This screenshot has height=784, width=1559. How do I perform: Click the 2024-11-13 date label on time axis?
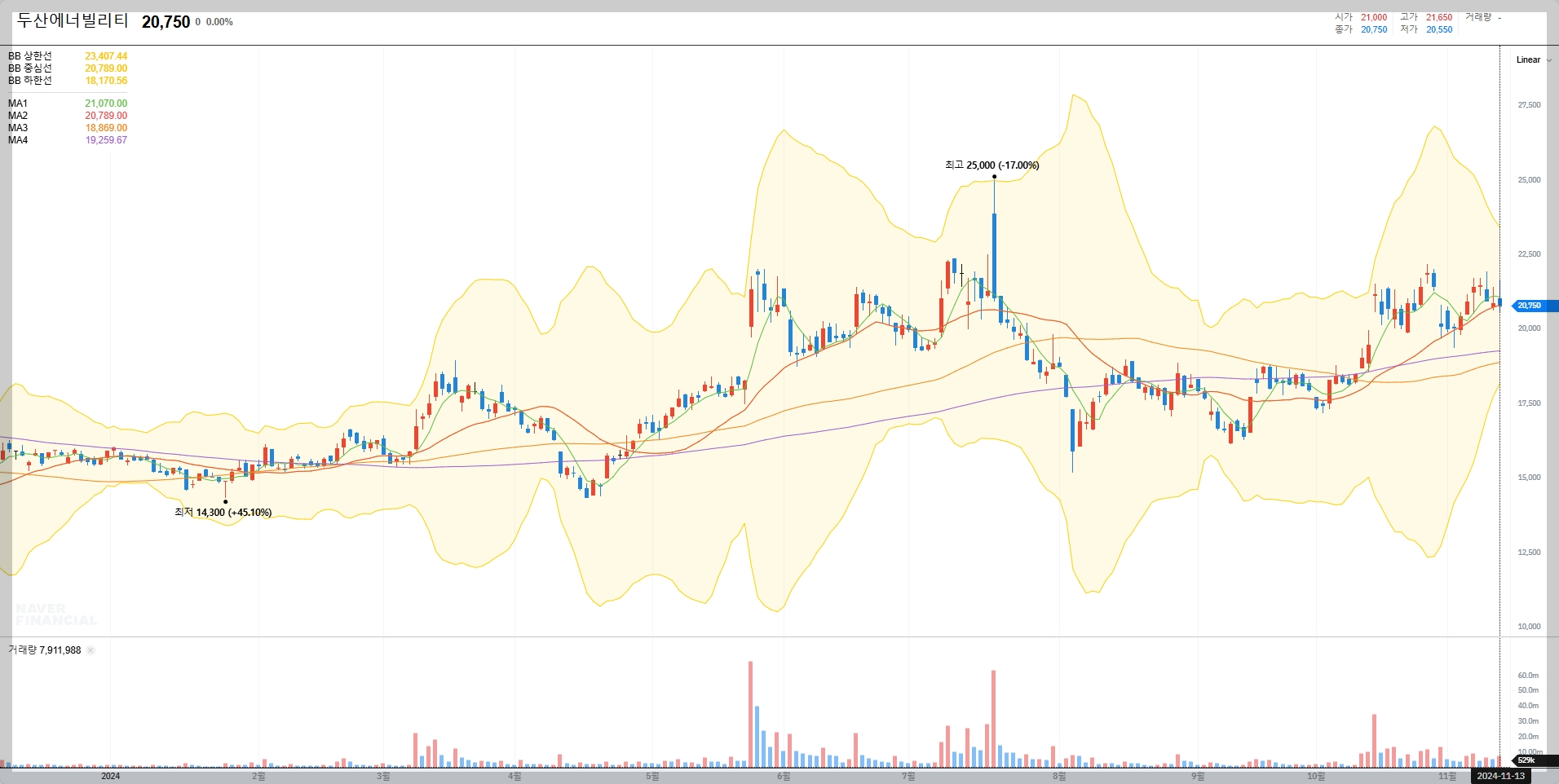pyautogui.click(x=1501, y=776)
